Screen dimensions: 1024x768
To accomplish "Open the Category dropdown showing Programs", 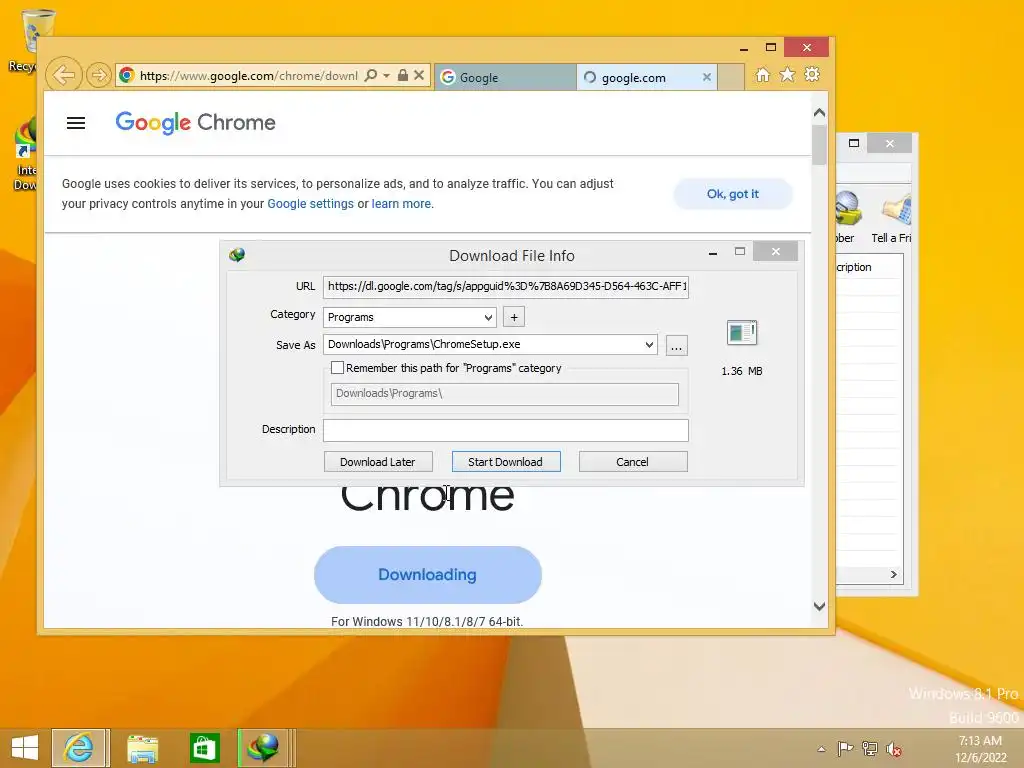I will [409, 317].
